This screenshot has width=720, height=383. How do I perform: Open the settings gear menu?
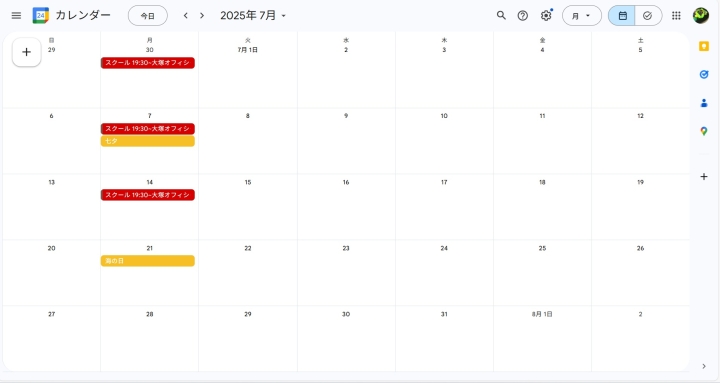[546, 16]
